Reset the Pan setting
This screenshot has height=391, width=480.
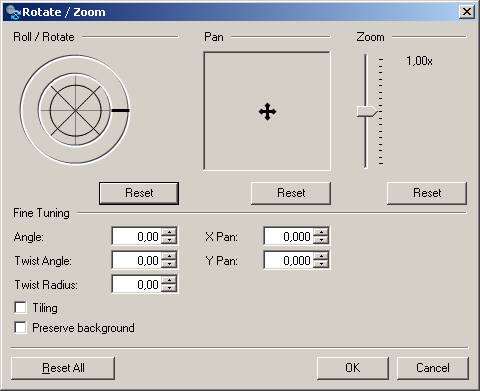291,193
